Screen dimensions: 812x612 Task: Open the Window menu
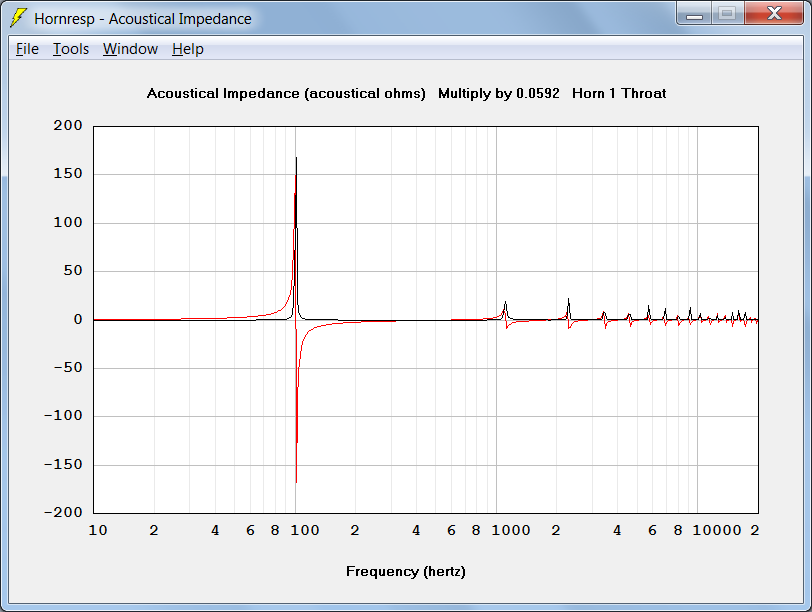click(x=130, y=49)
